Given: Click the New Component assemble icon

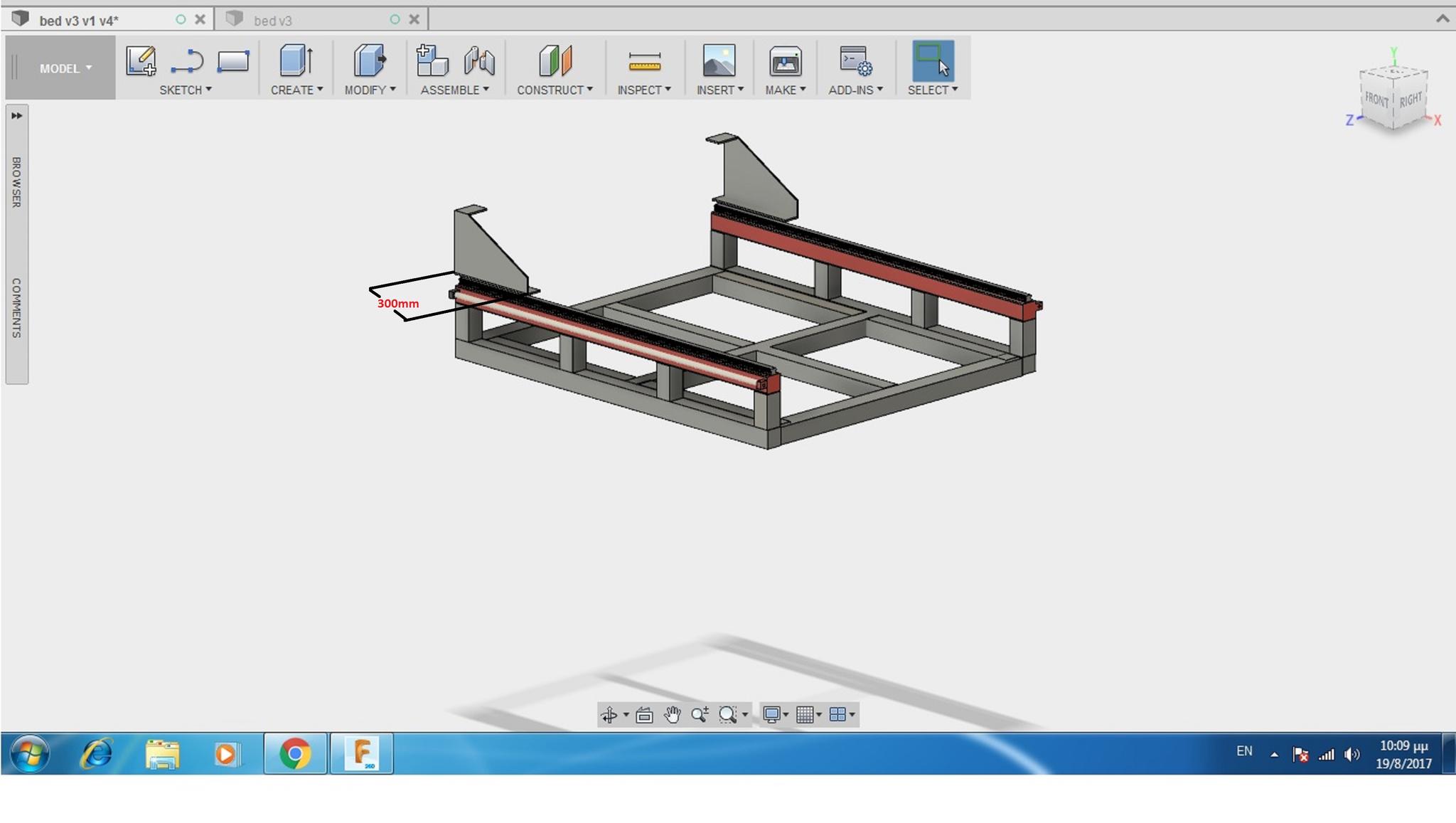Looking at the screenshot, I should [x=432, y=61].
